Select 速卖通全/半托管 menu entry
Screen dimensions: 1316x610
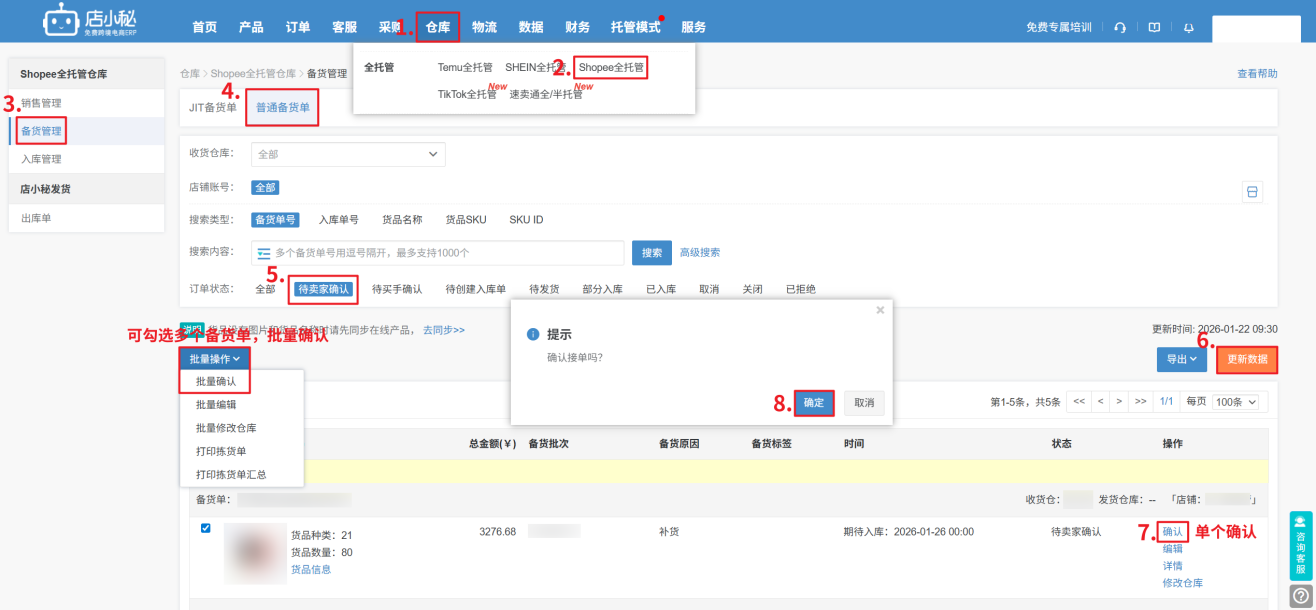click(x=546, y=95)
